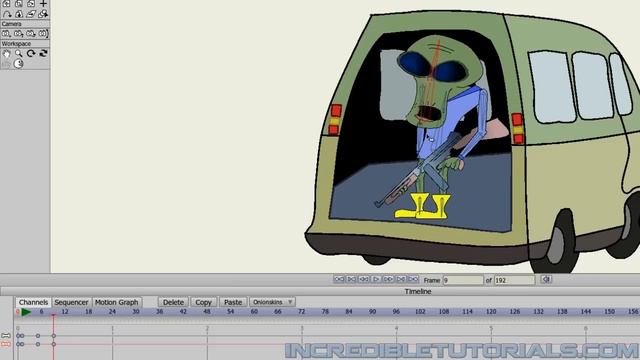This screenshot has width=640, height=360.
Task: Click frame 96 on the timeline ruler
Action: pos(396,311)
